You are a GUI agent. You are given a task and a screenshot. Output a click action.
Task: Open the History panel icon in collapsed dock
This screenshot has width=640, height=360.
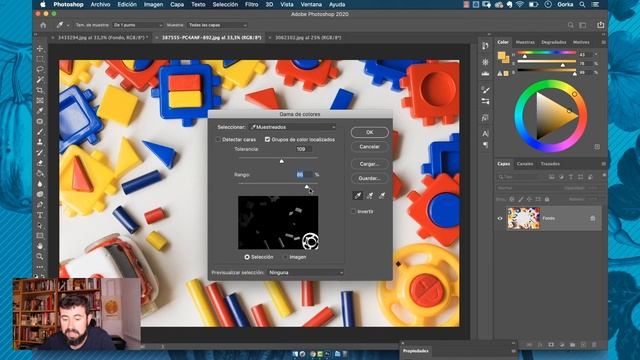coord(485,46)
